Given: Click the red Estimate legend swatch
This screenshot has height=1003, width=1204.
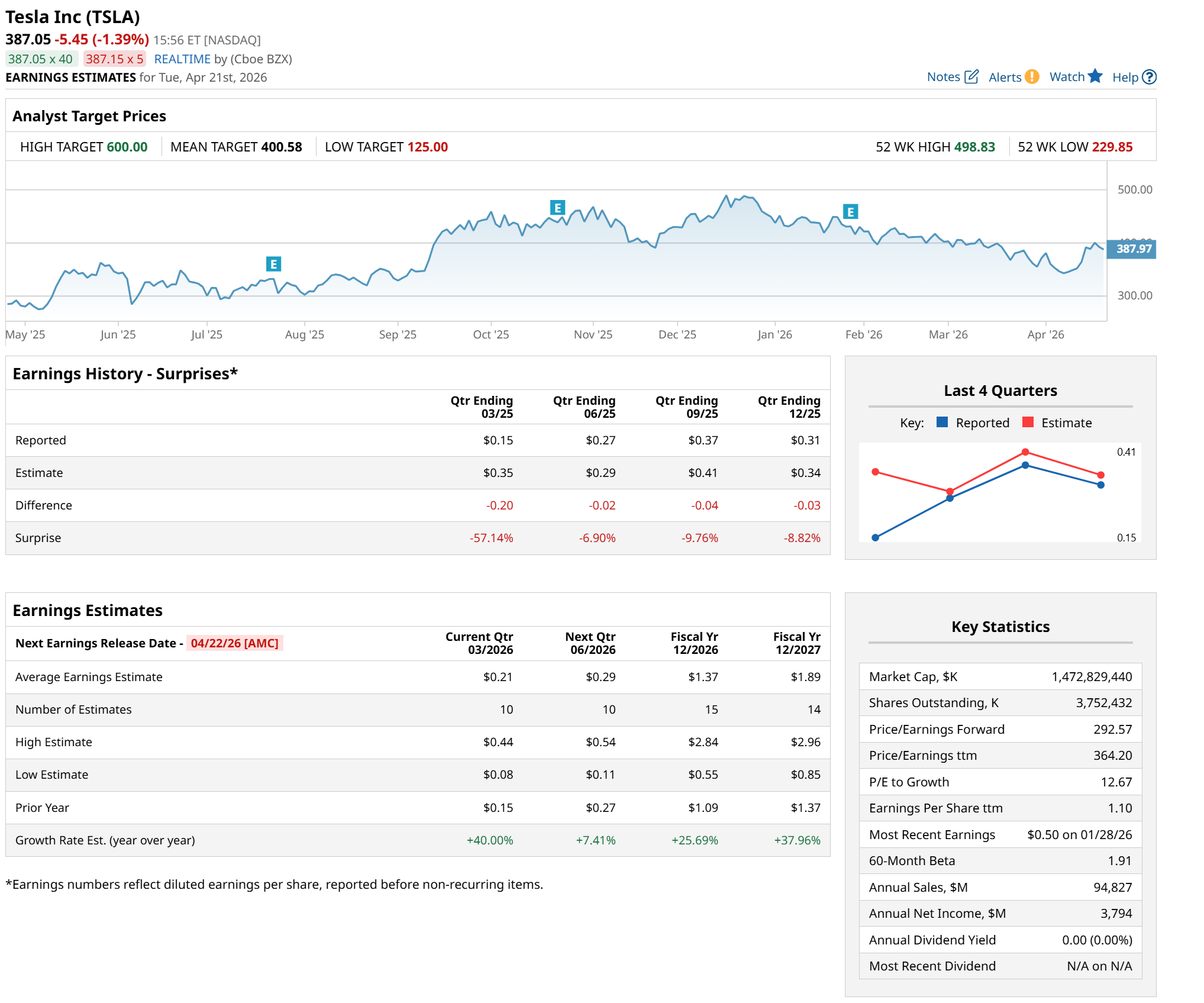Looking at the screenshot, I should coord(1028,423).
